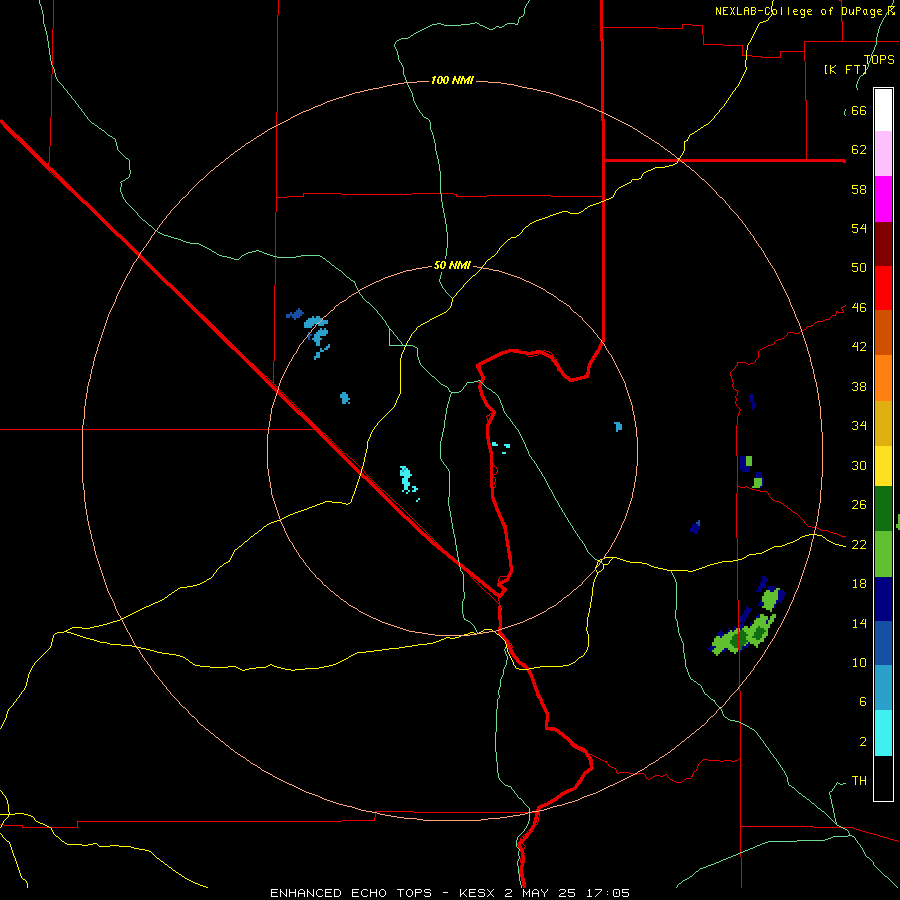This screenshot has height=900, width=900.
Task: Click the '50 NMI' range ring label
Action: pyautogui.click(x=452, y=265)
